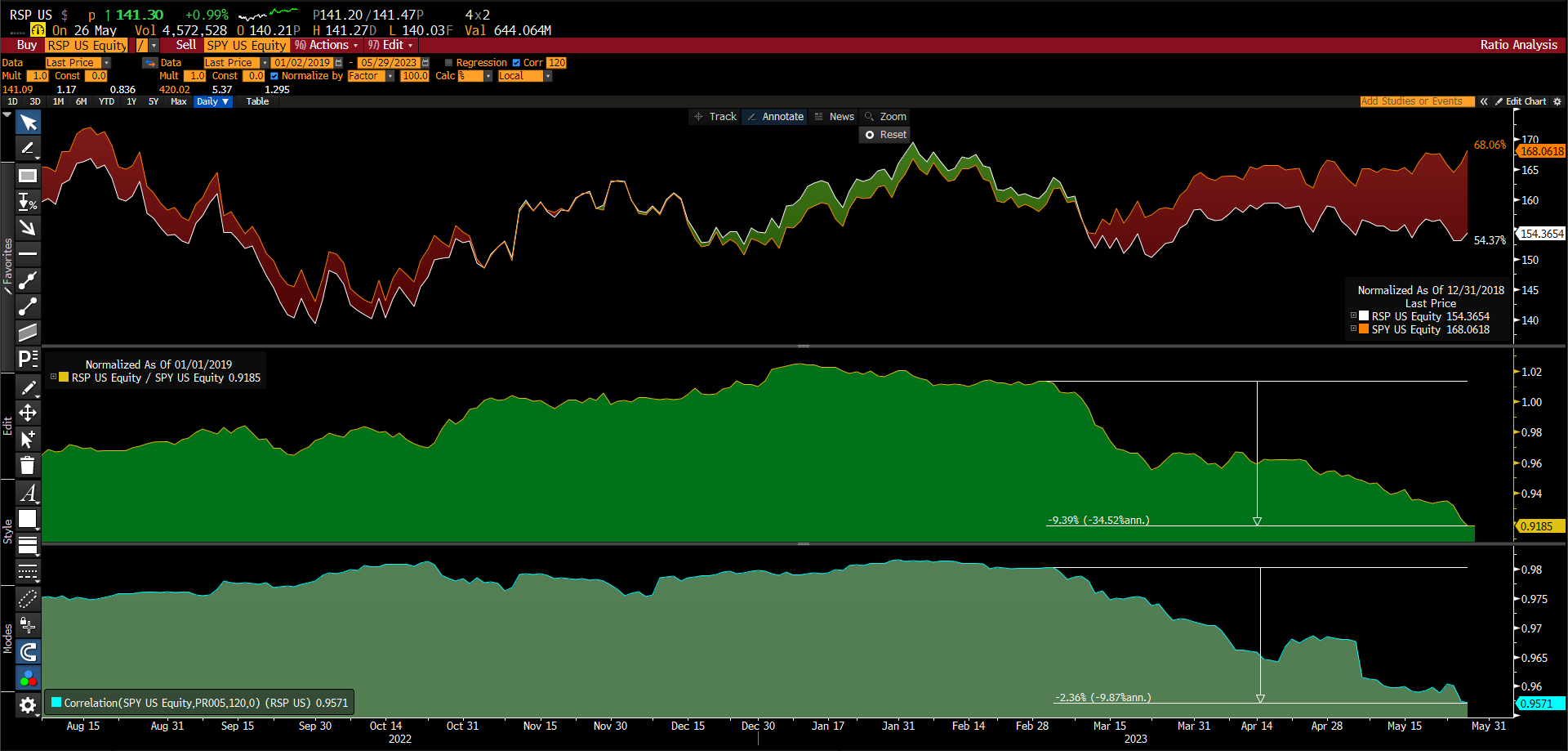Toggle the lock crosshair mode
The height and width of the screenshot is (751, 1568).
[28, 626]
